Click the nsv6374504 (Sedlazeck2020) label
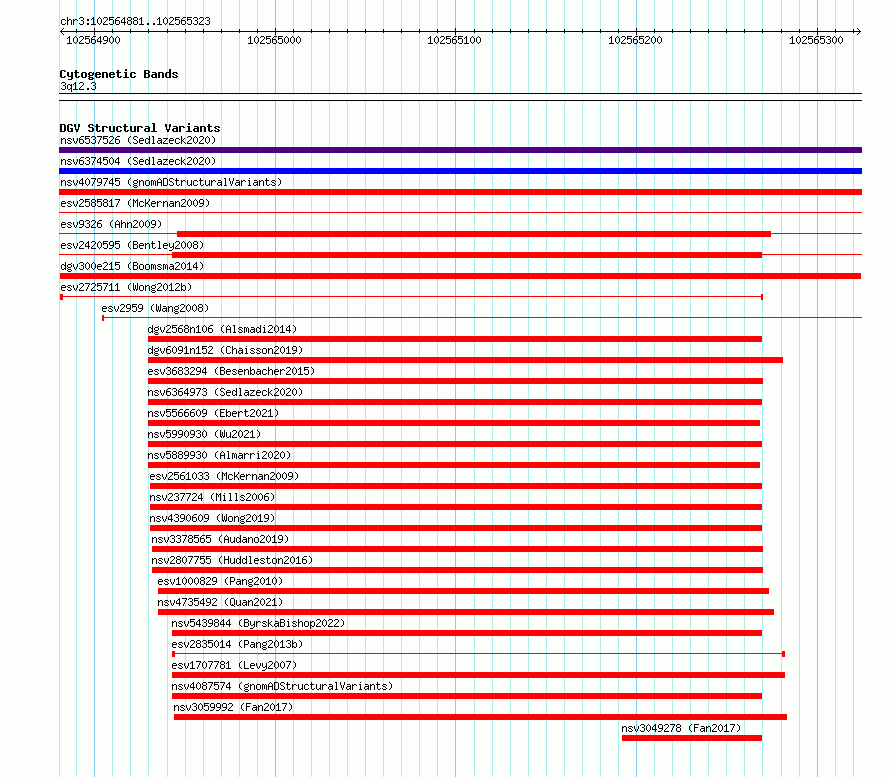Image resolution: width=890 pixels, height=777 pixels. pos(138,161)
